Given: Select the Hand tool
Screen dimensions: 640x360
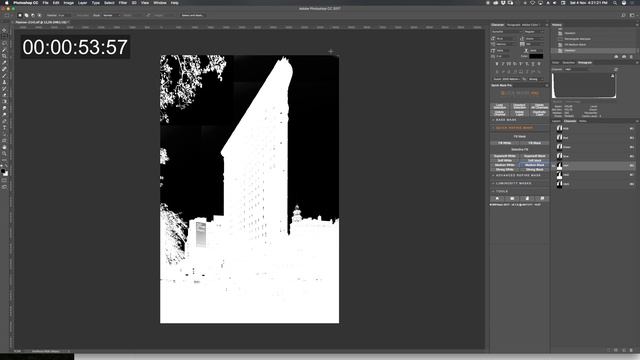Looking at the screenshot, I should pyautogui.click(x=4, y=147).
